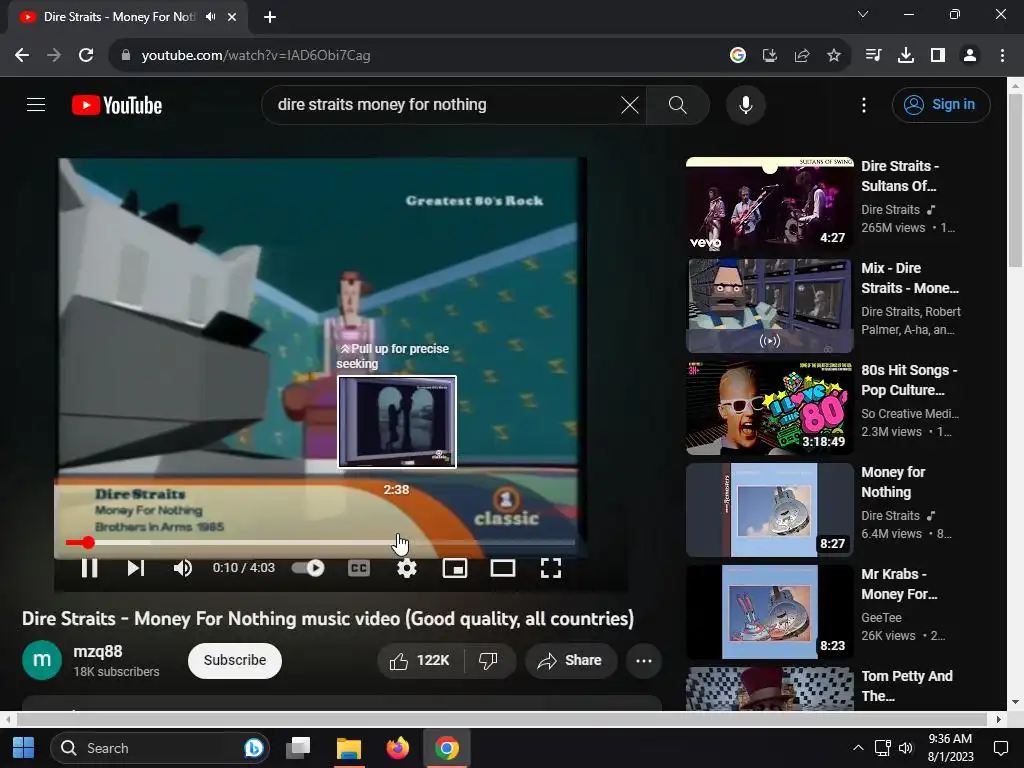Image resolution: width=1024 pixels, height=768 pixels.
Task: Open File Explorer from the taskbar
Action: coord(349,748)
